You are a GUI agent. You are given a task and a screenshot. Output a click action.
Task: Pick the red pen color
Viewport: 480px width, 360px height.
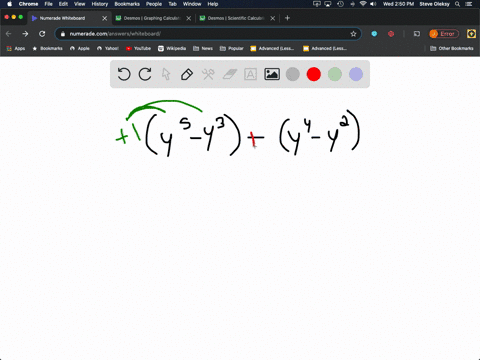[x=314, y=74]
